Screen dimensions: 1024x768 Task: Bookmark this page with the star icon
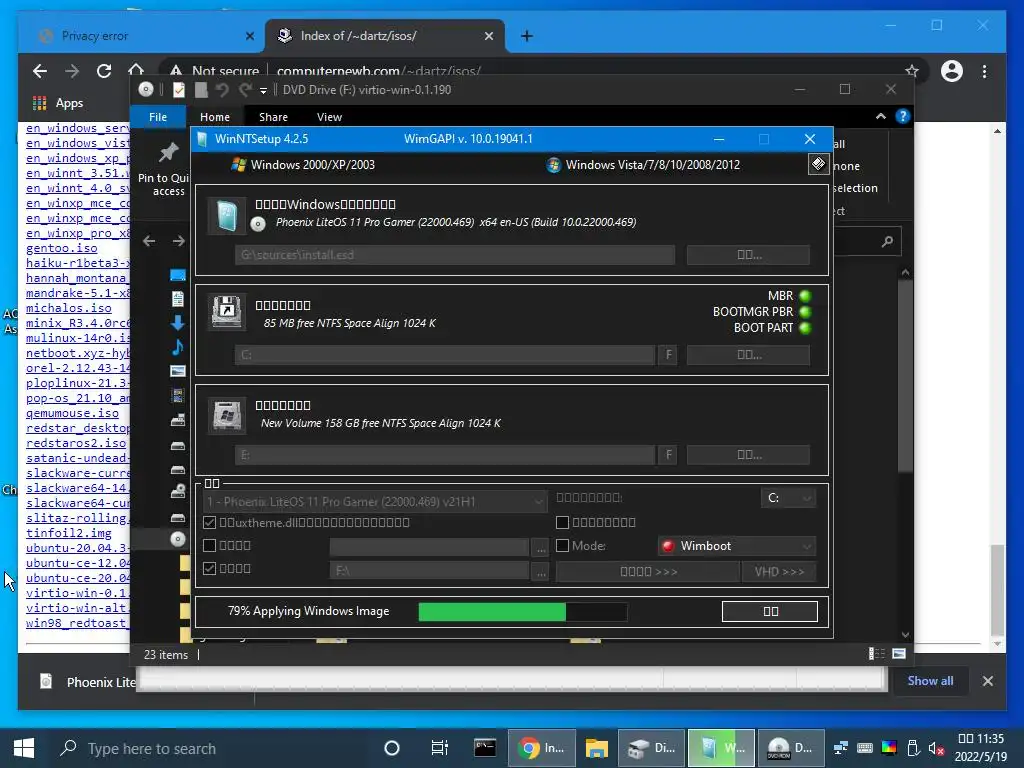tap(912, 71)
